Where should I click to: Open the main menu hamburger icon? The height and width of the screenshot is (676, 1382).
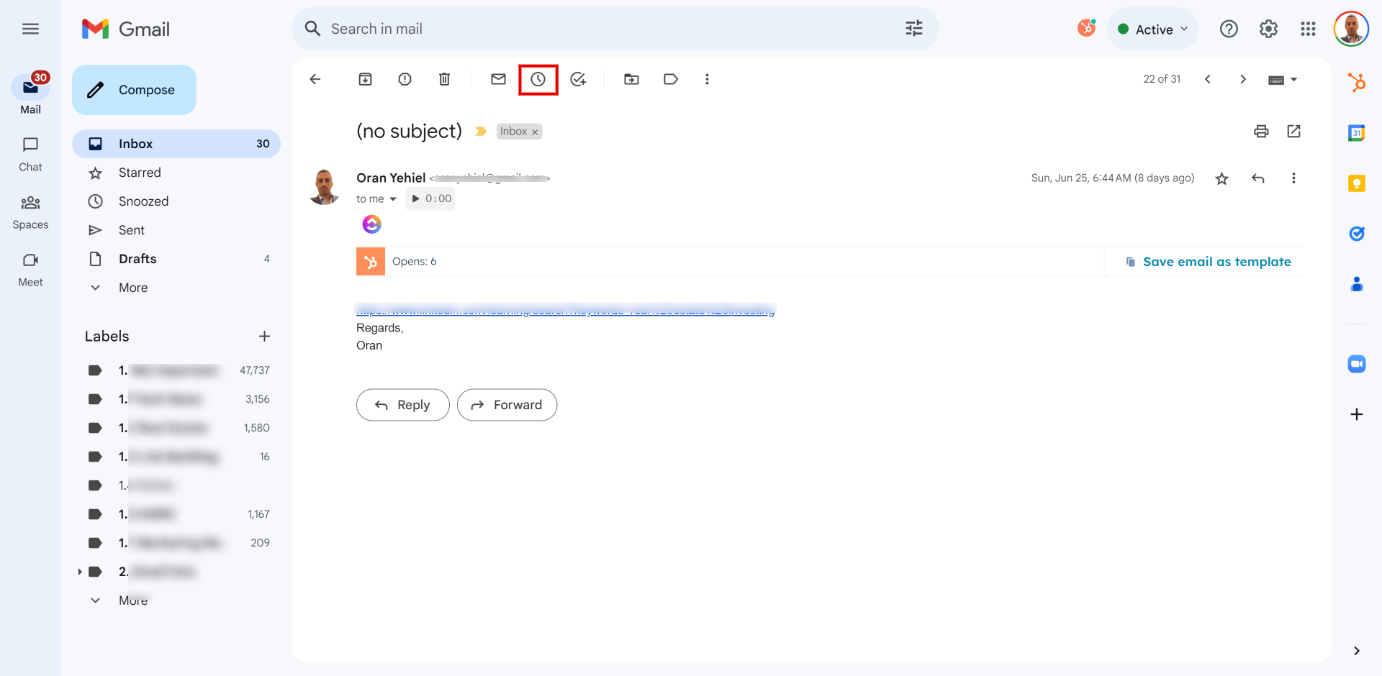[x=30, y=29]
